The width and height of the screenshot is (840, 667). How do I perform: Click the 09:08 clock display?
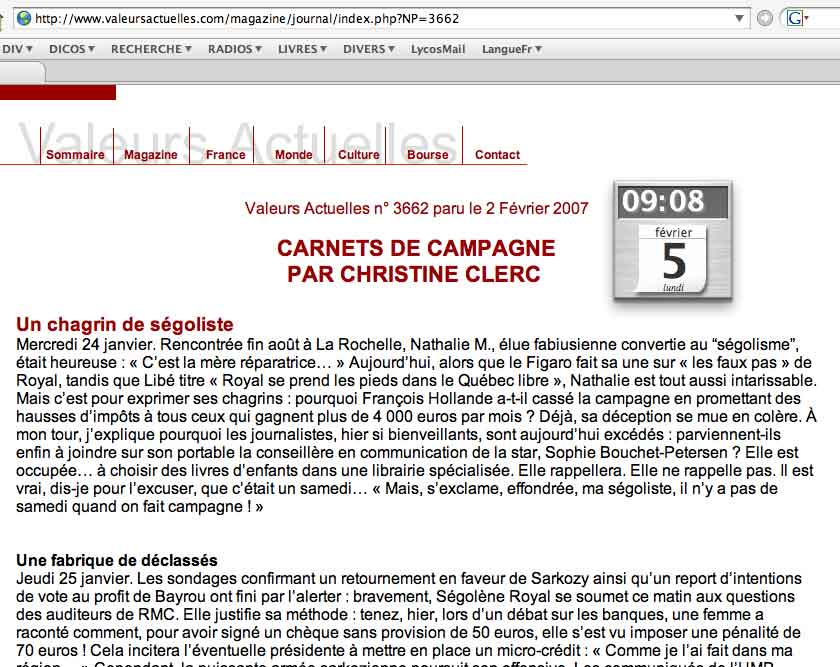[672, 202]
